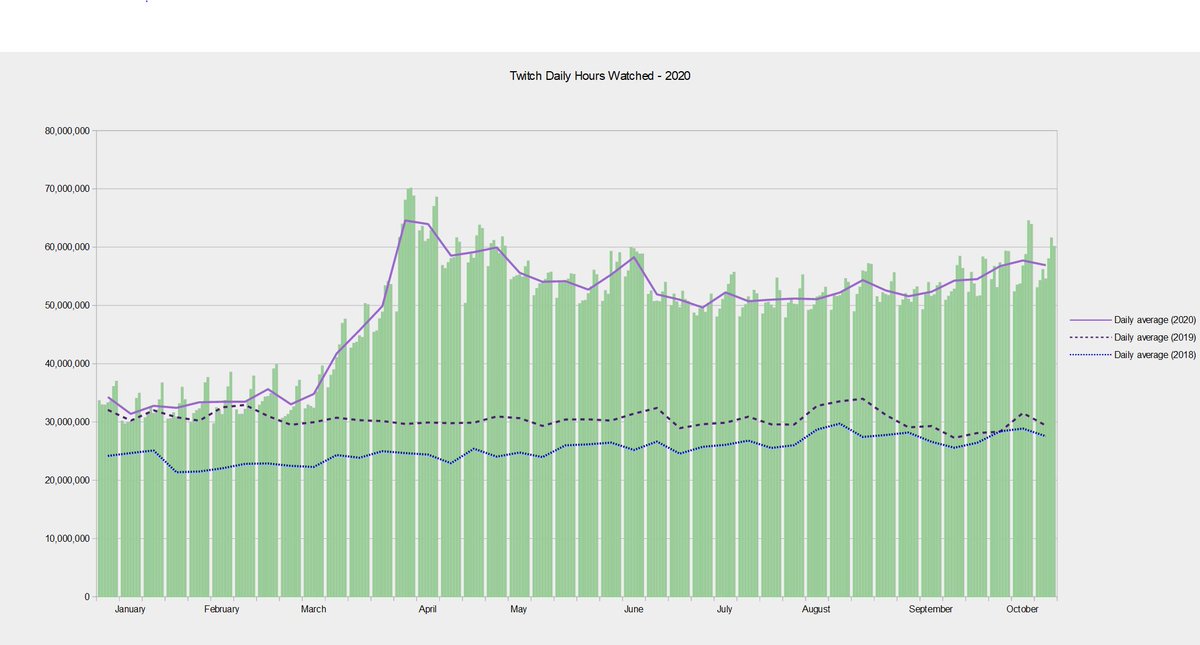This screenshot has width=1200, height=645.
Task: Click the September x-axis label
Action: pos(930,609)
